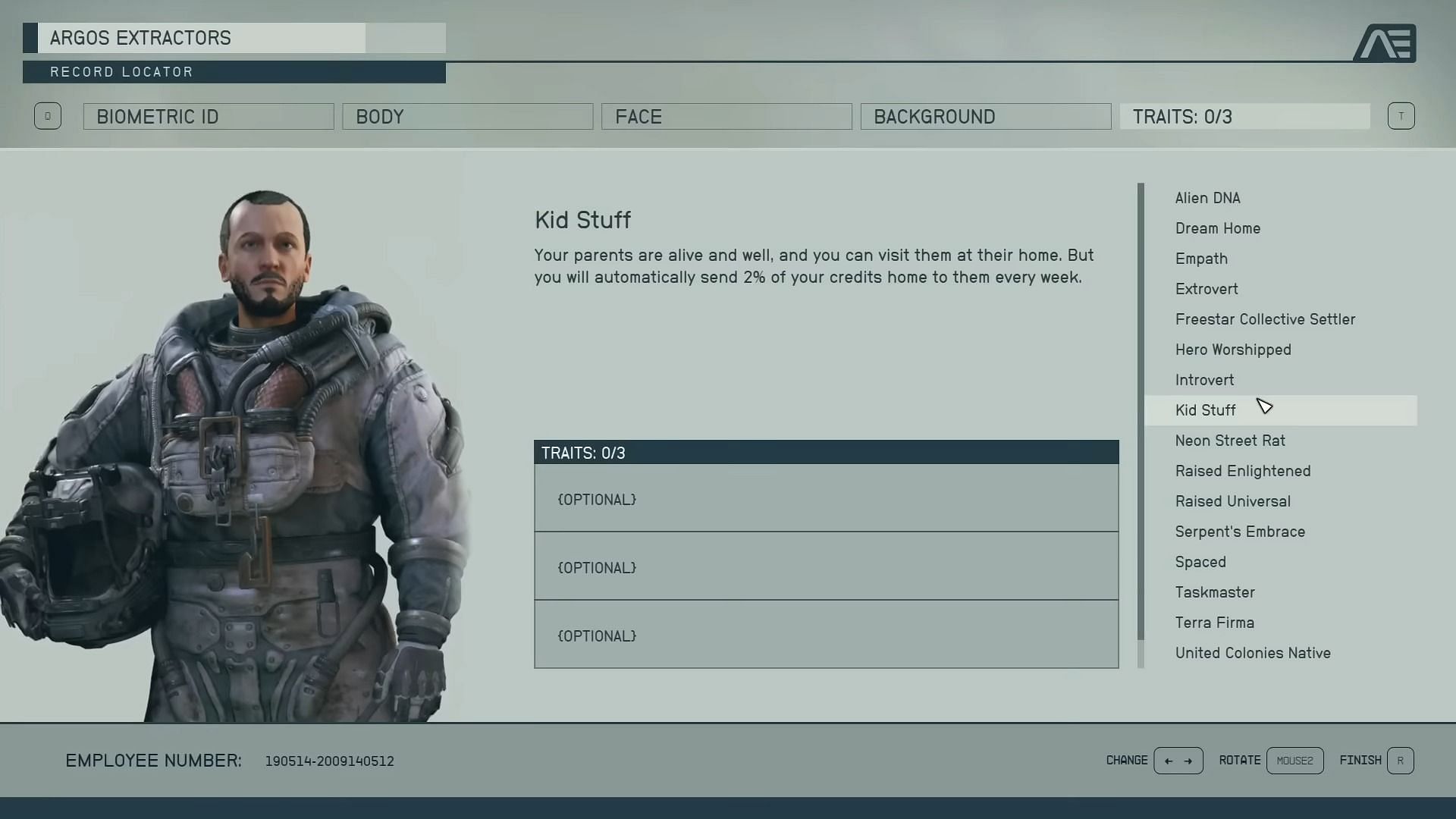The height and width of the screenshot is (819, 1456).
Task: Select Neon Street Rat trait
Action: (1231, 440)
